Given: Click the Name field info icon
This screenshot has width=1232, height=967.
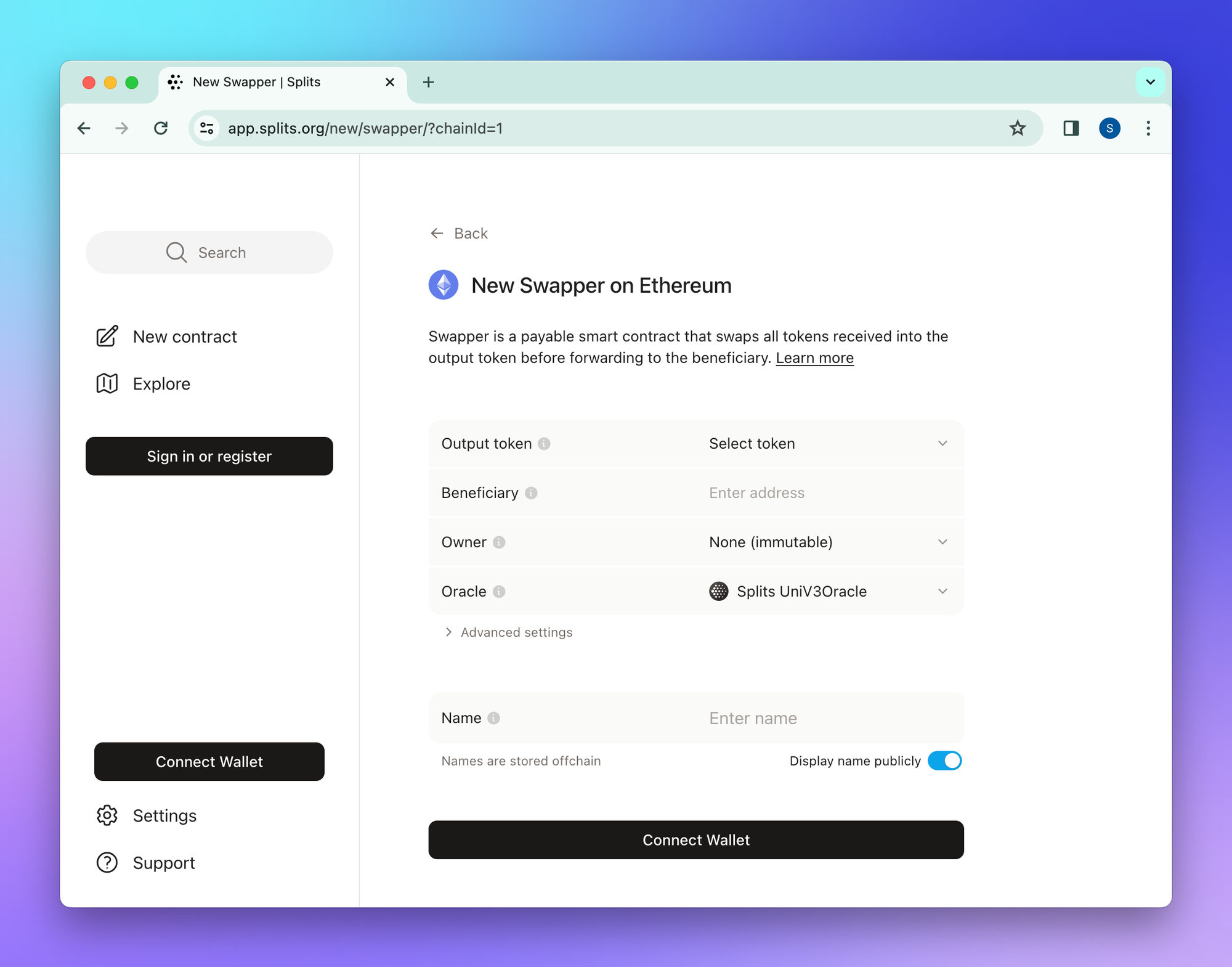Looking at the screenshot, I should coord(493,718).
